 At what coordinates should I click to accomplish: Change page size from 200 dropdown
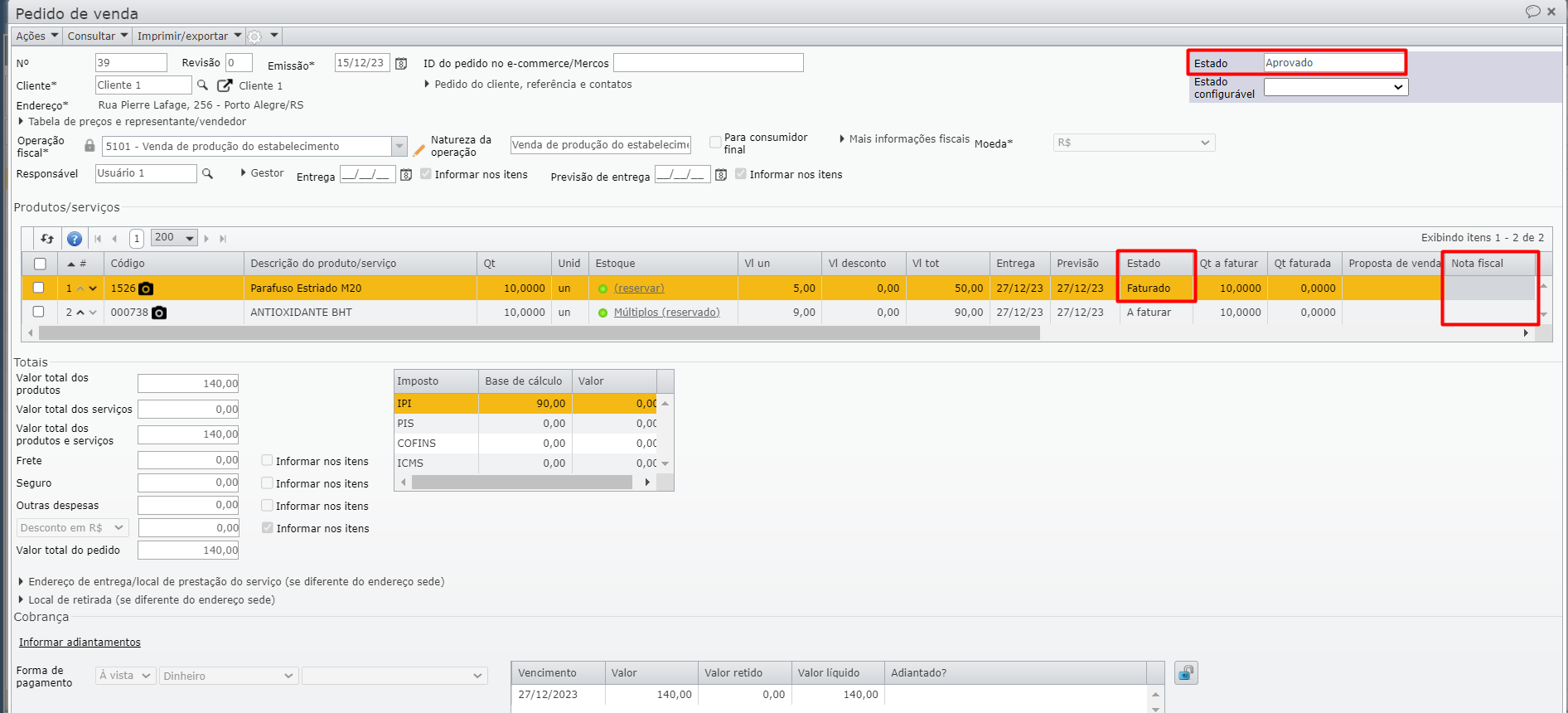(174, 238)
